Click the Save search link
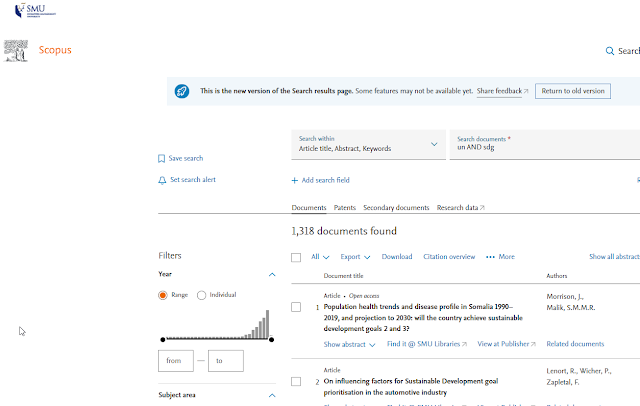 [x=186, y=158]
